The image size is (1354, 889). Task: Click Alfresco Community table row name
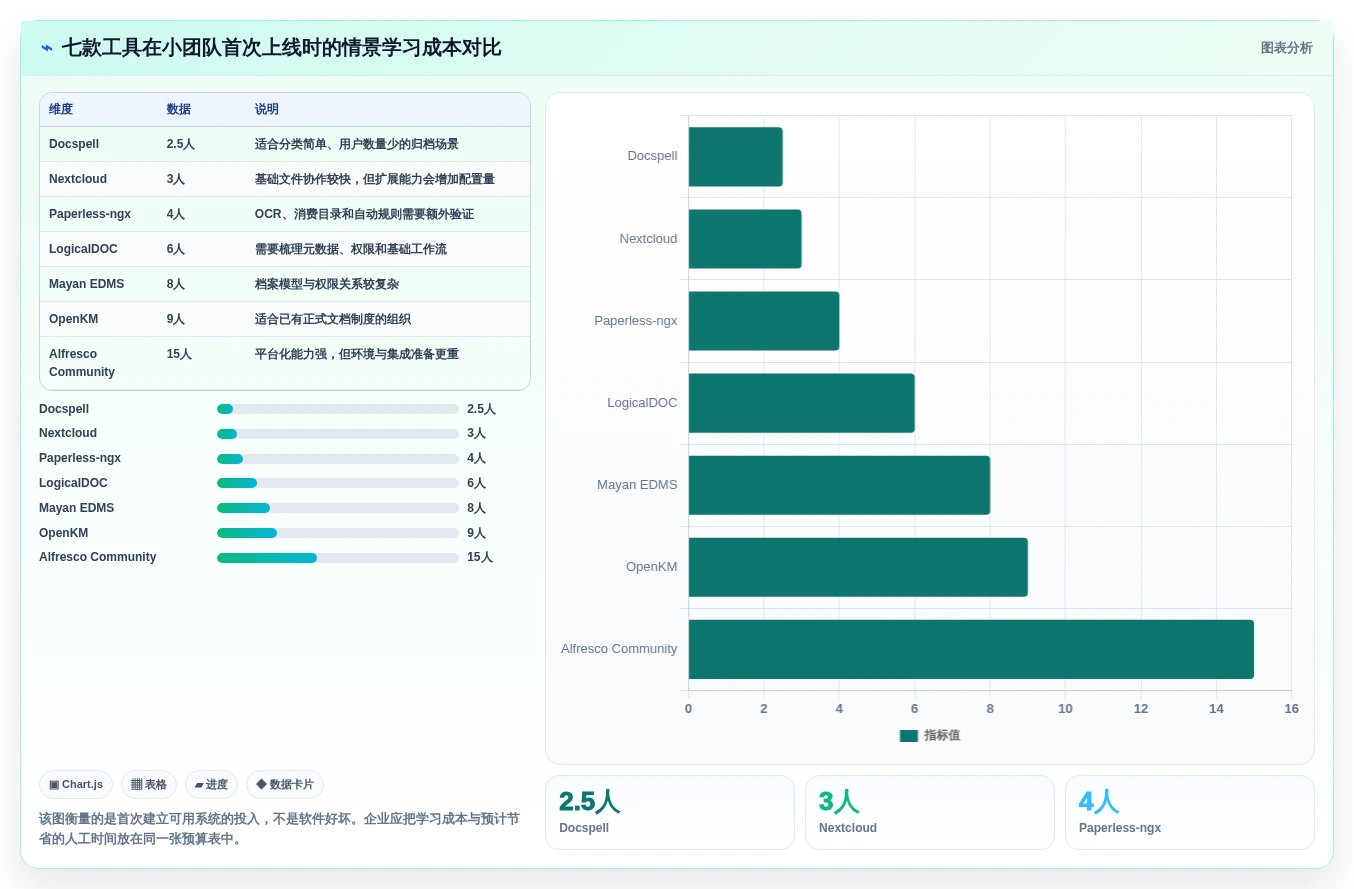pos(82,363)
